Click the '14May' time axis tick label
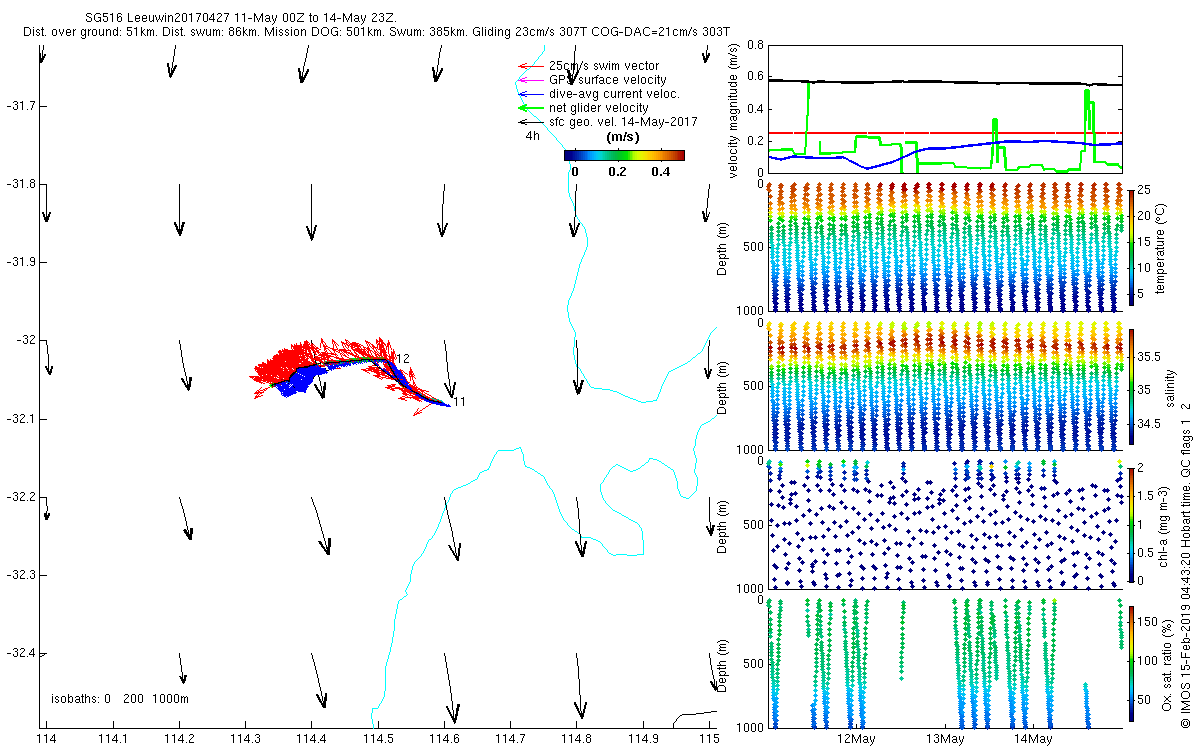 pyautogui.click(x=1033, y=738)
